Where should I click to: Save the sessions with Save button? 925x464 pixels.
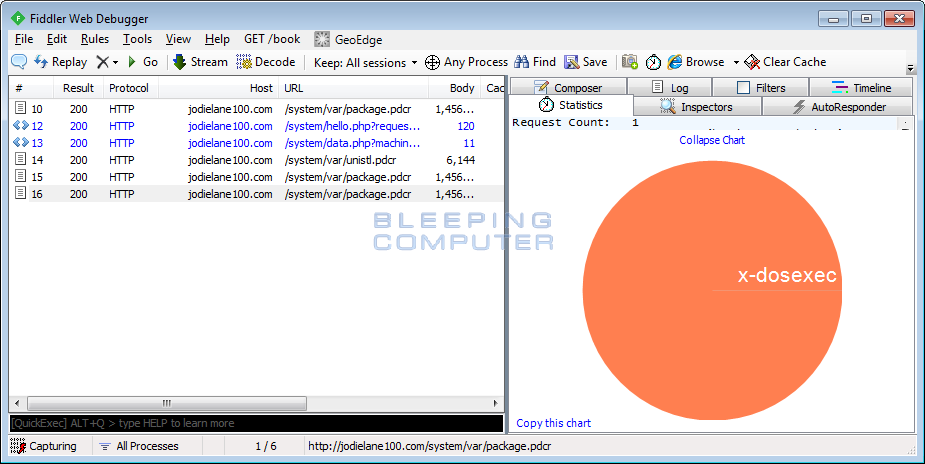586,62
